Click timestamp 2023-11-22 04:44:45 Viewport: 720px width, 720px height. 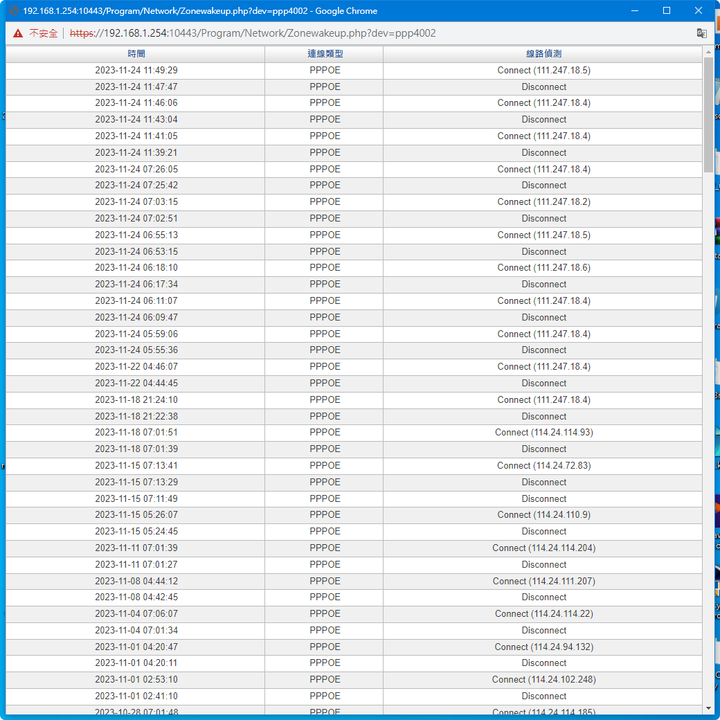136,383
